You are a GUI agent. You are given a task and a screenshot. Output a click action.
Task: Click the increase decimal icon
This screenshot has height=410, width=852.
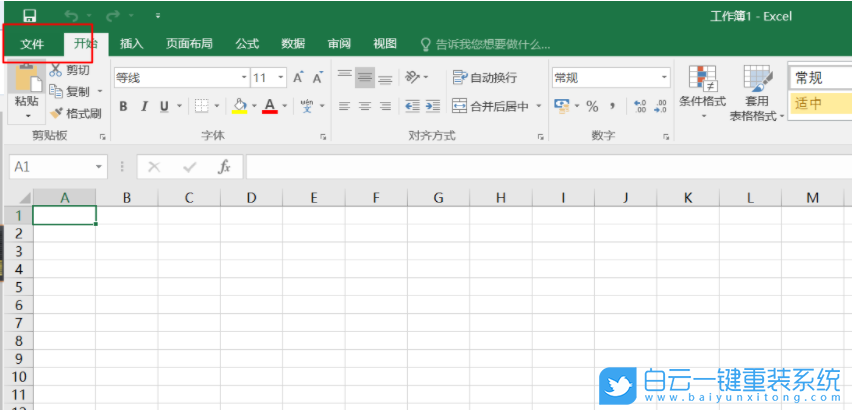pos(640,106)
